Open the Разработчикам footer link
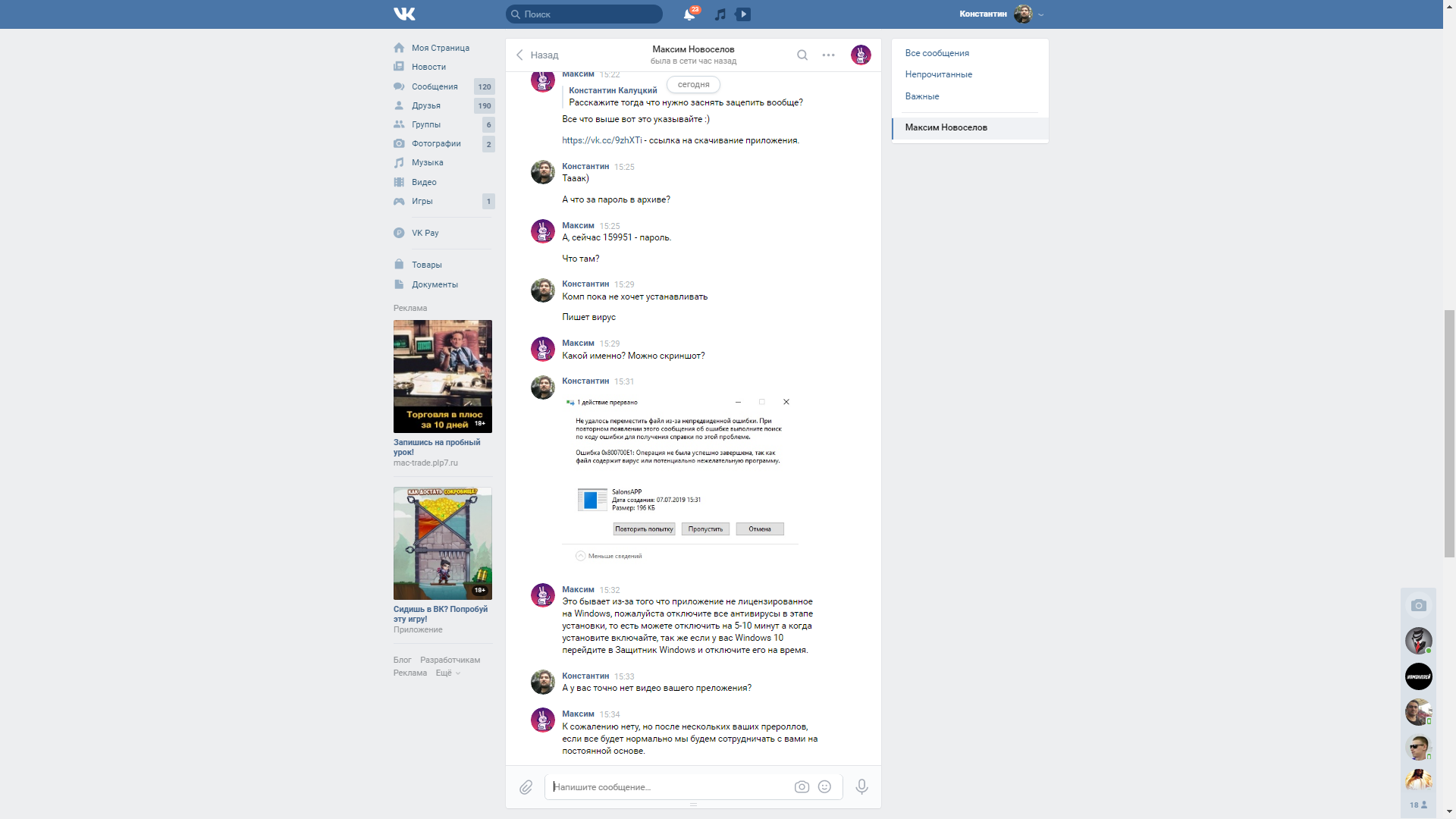The width and height of the screenshot is (1456, 819). pyautogui.click(x=450, y=660)
